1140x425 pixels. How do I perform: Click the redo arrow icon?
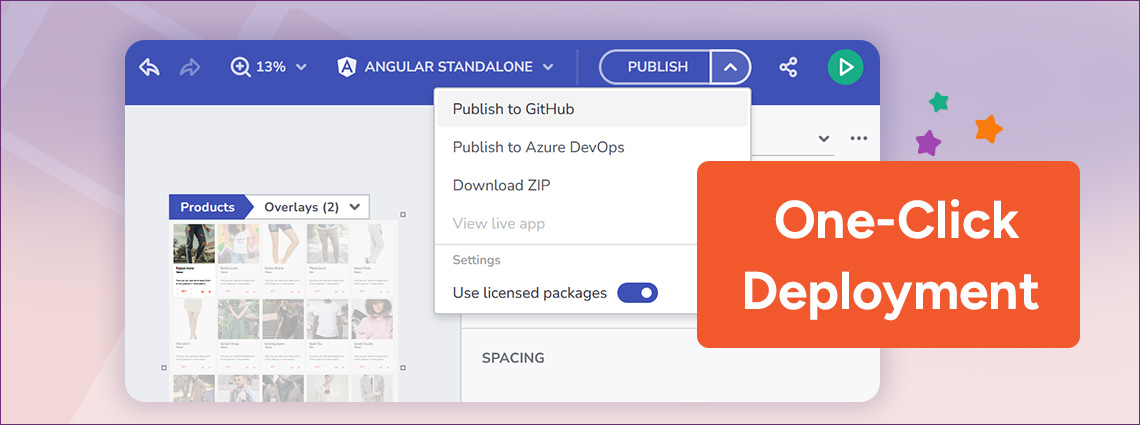(190, 67)
